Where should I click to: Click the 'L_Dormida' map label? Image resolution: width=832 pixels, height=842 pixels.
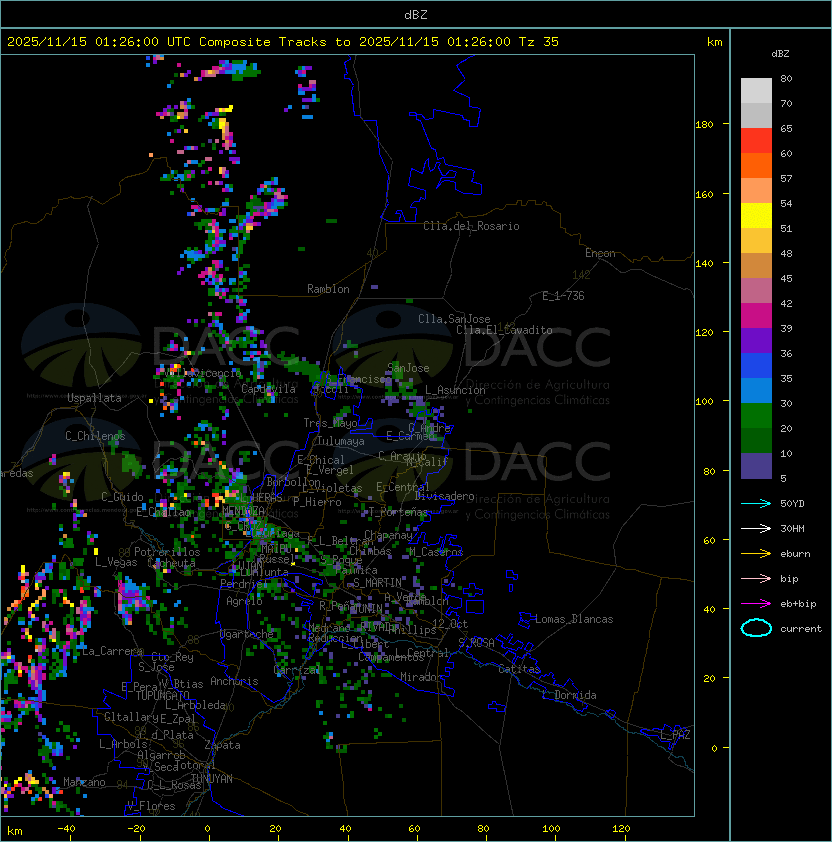[x=569, y=695]
